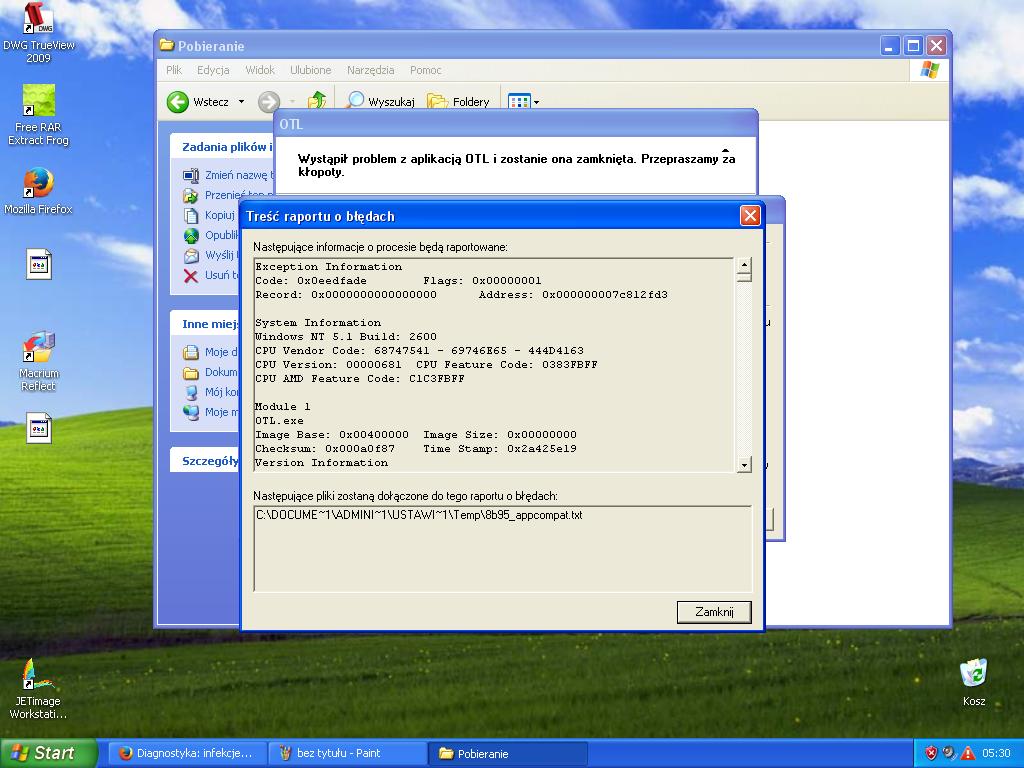This screenshot has height=768, width=1024.
Task: Open the Edycja menu
Action: [x=213, y=70]
